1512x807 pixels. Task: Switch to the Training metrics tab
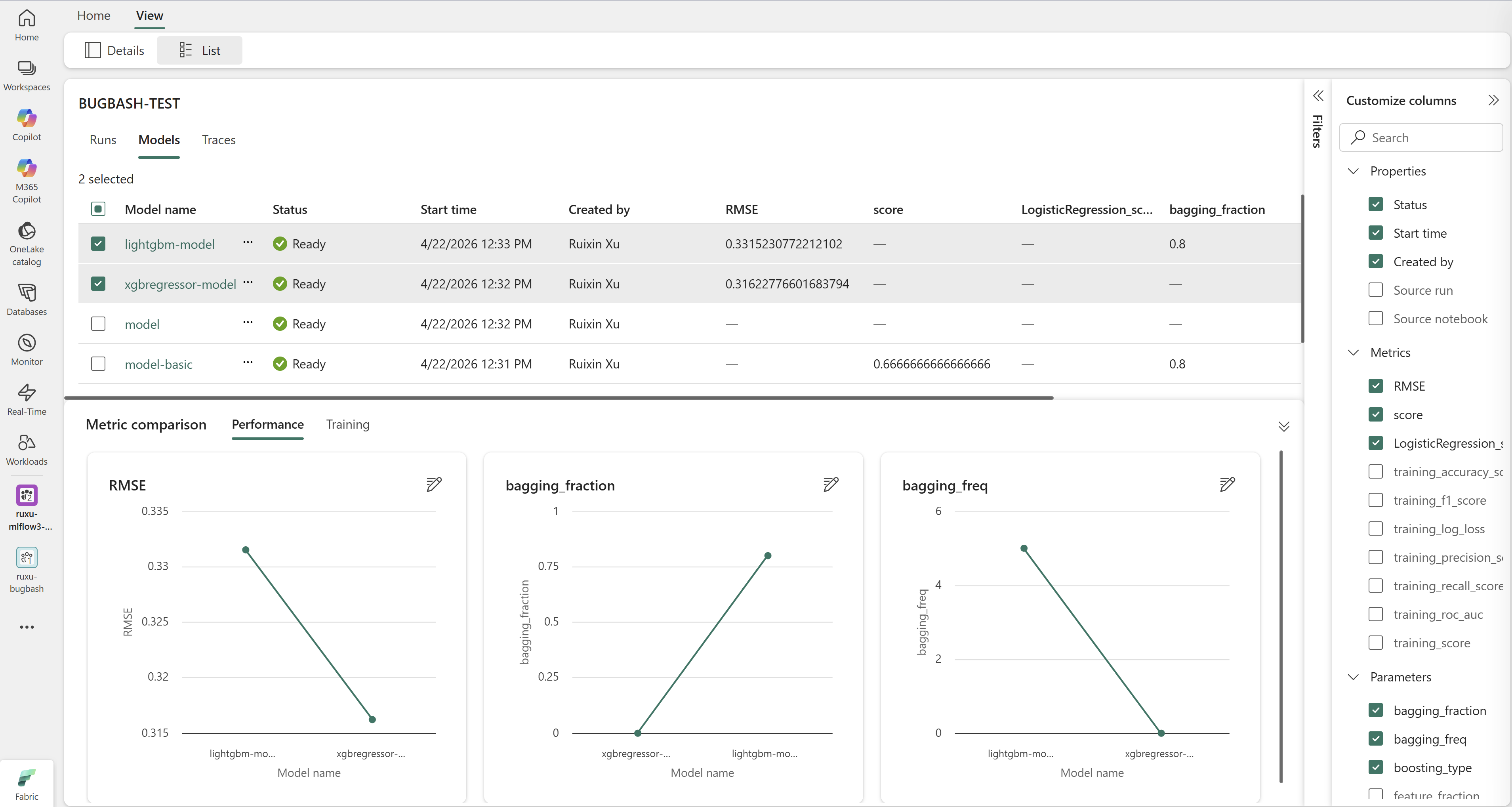point(347,424)
